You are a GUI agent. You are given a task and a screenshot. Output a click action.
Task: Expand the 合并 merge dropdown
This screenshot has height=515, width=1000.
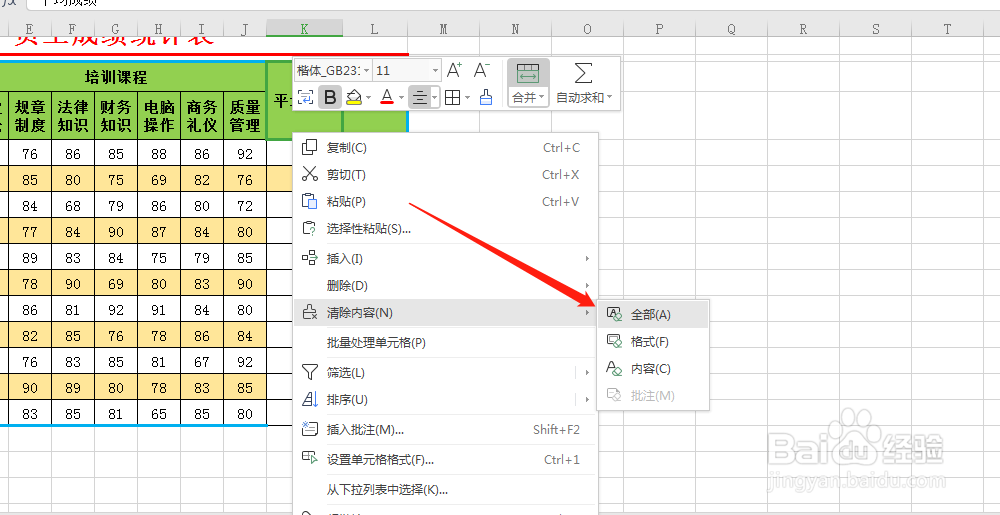(528, 98)
